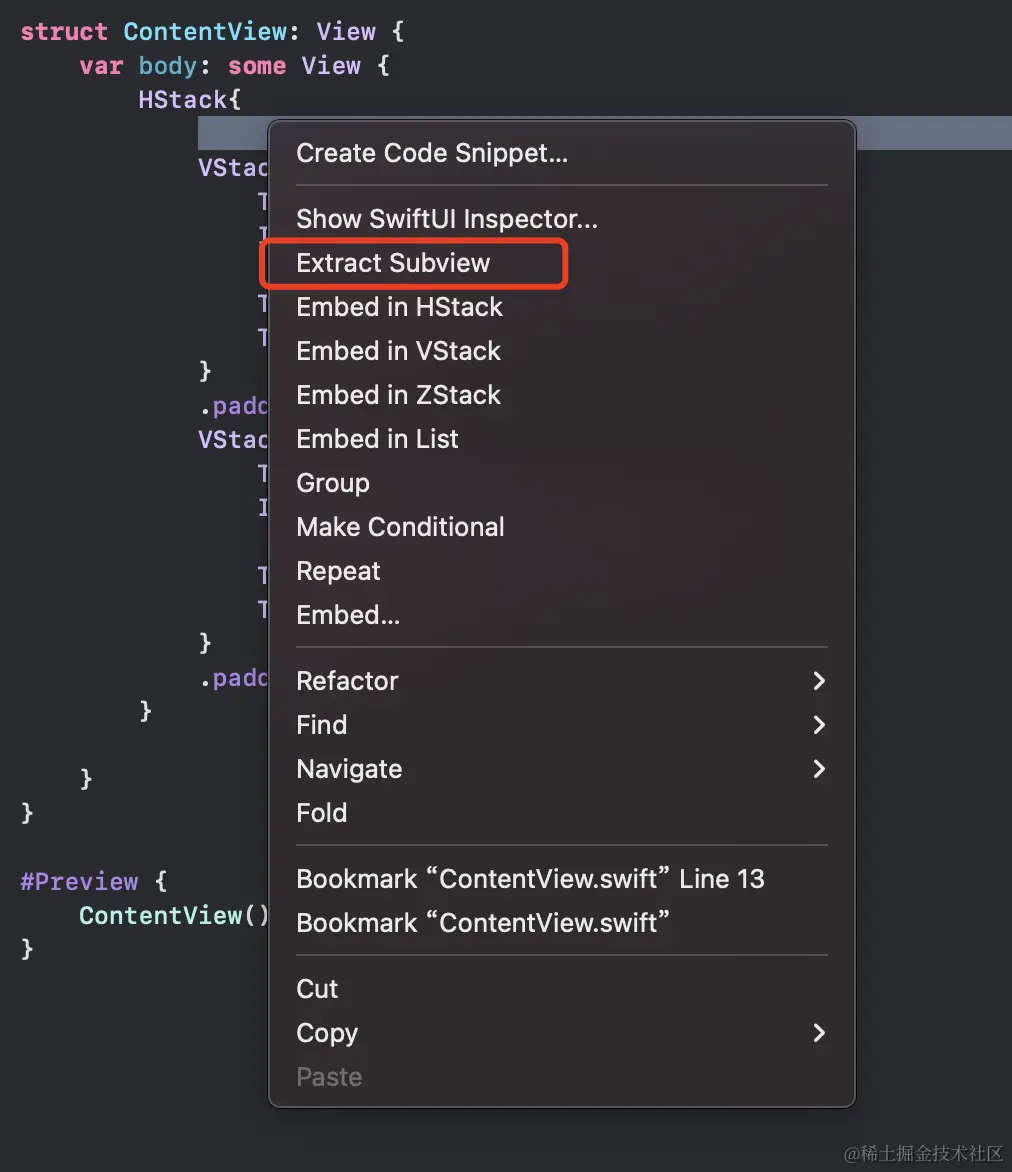The image size is (1012, 1172).
Task: Choose Bookmark "ContentView.swift" file entry
Action: [x=482, y=923]
